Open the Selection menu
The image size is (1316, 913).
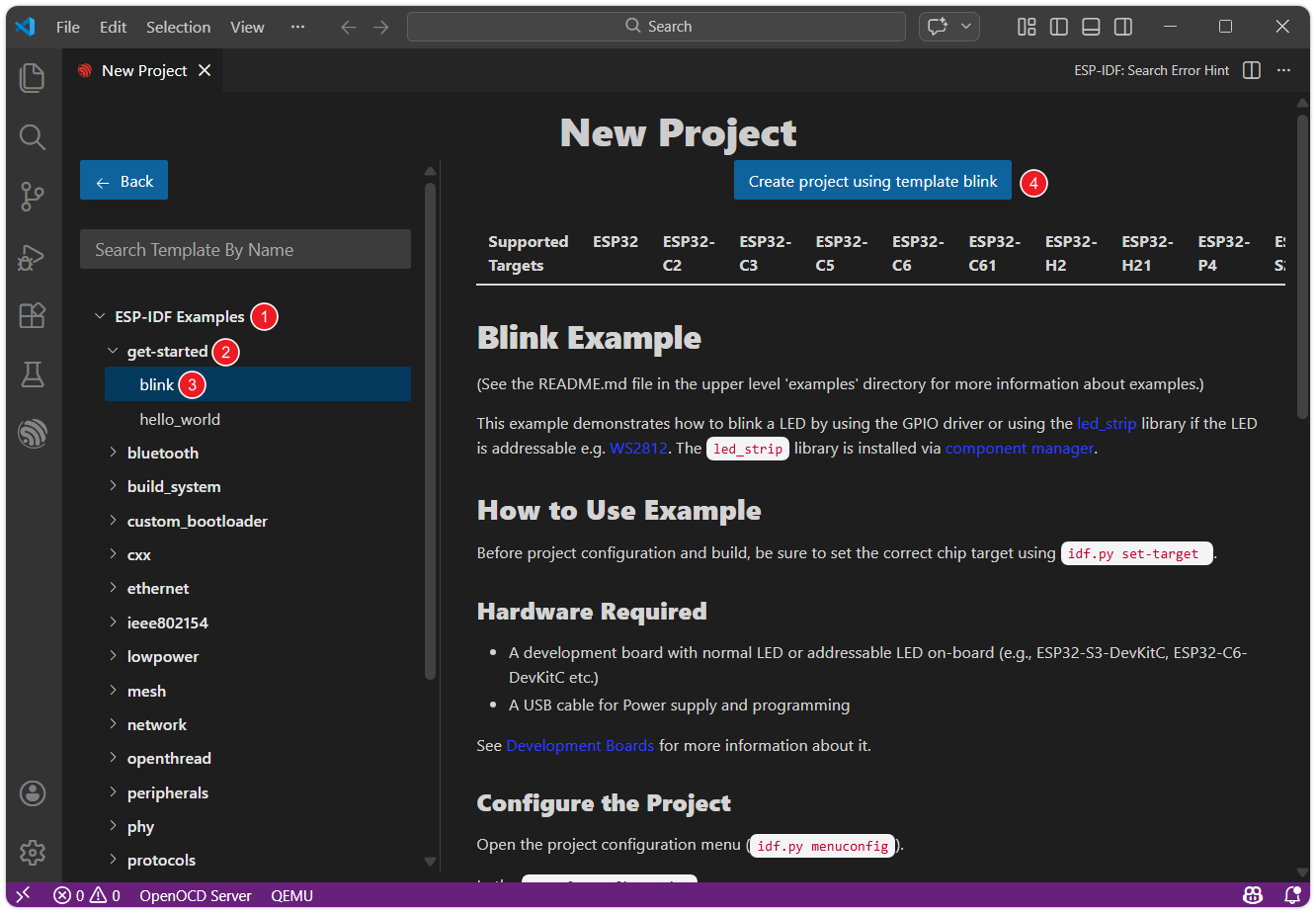pyautogui.click(x=178, y=27)
